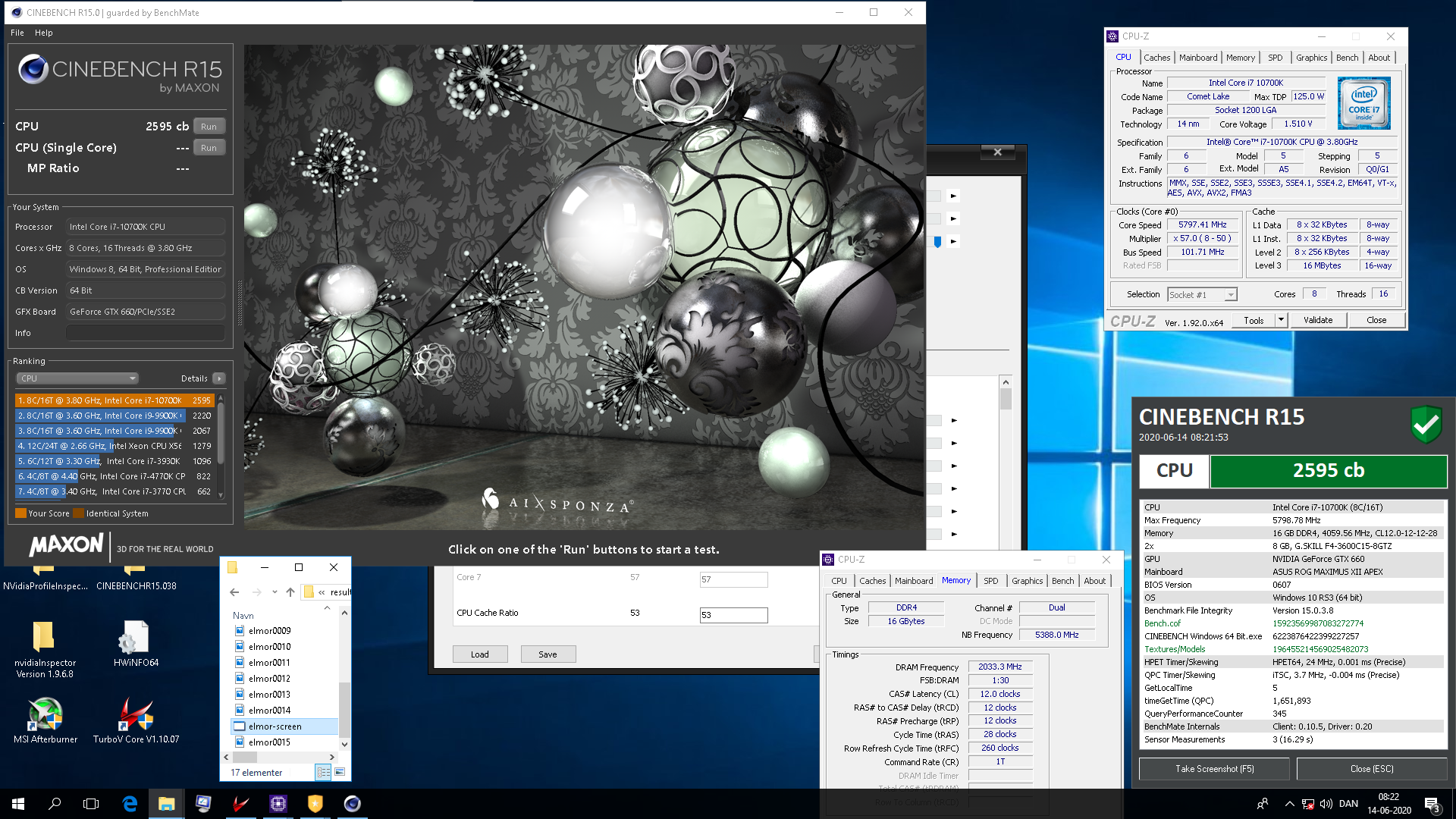Click Close (ESC) in BenchMate
The height and width of the screenshot is (819, 1456).
[x=1371, y=769]
